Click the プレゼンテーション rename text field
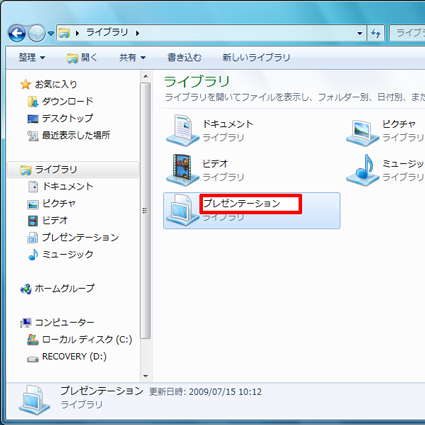Viewport: 425px width, 425px height. coord(251,204)
